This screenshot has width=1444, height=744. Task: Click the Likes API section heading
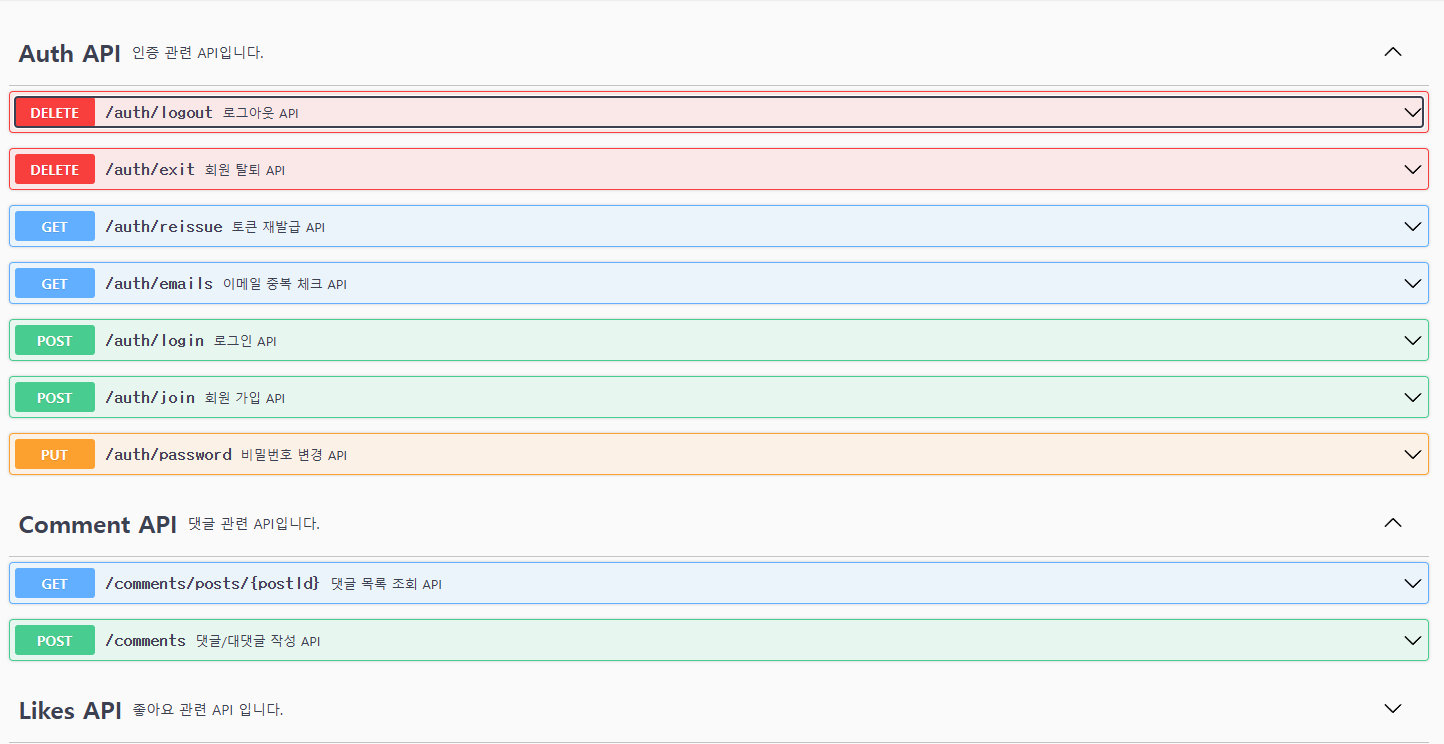[x=70, y=710]
